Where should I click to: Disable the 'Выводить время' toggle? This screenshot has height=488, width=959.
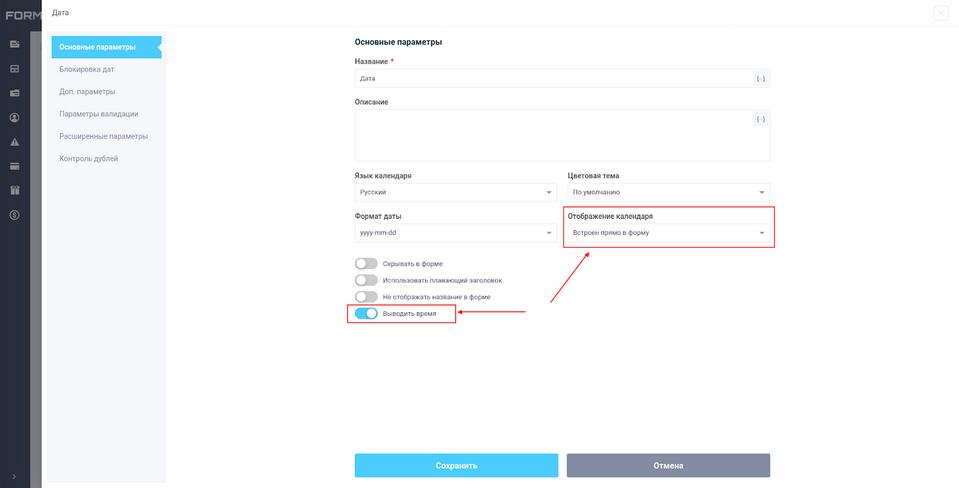366,314
